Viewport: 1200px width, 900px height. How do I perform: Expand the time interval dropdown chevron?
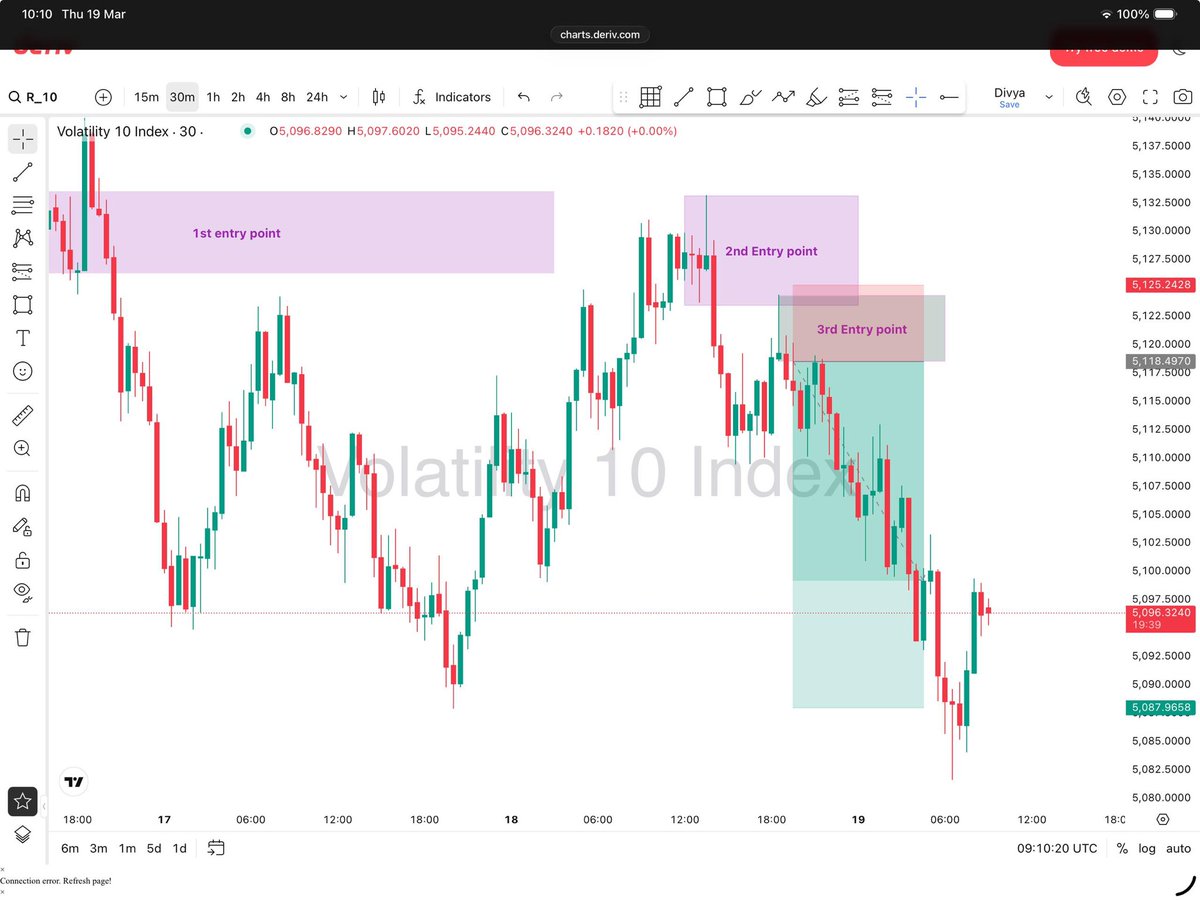[x=344, y=97]
